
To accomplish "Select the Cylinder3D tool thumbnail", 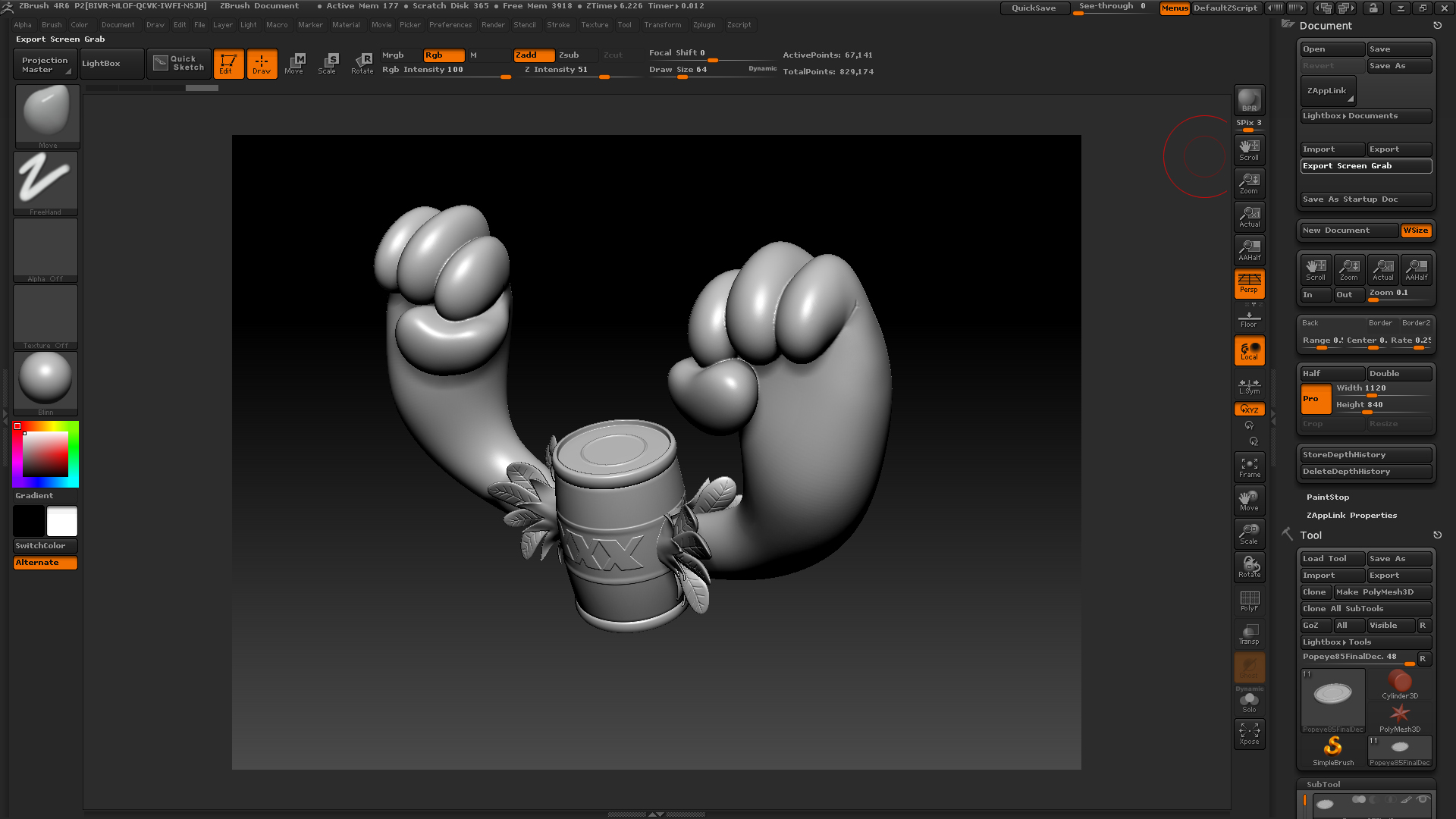I will click(x=1400, y=685).
